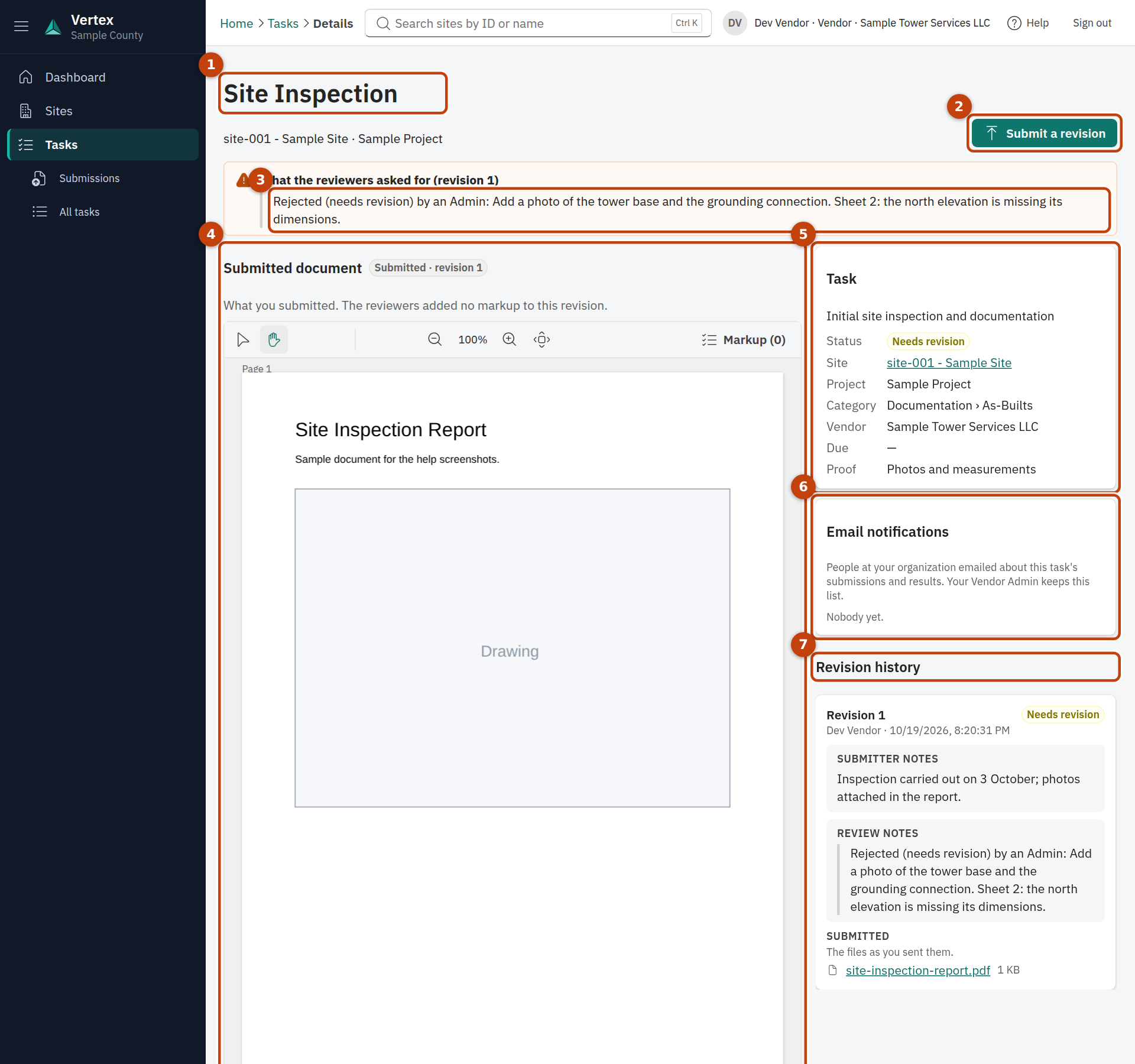Image resolution: width=1135 pixels, height=1064 pixels.
Task: Open All tasks list
Action: tap(103, 212)
